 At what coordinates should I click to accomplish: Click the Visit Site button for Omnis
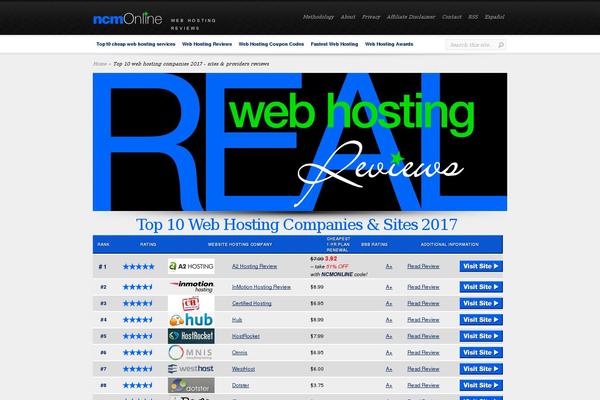click(x=481, y=353)
